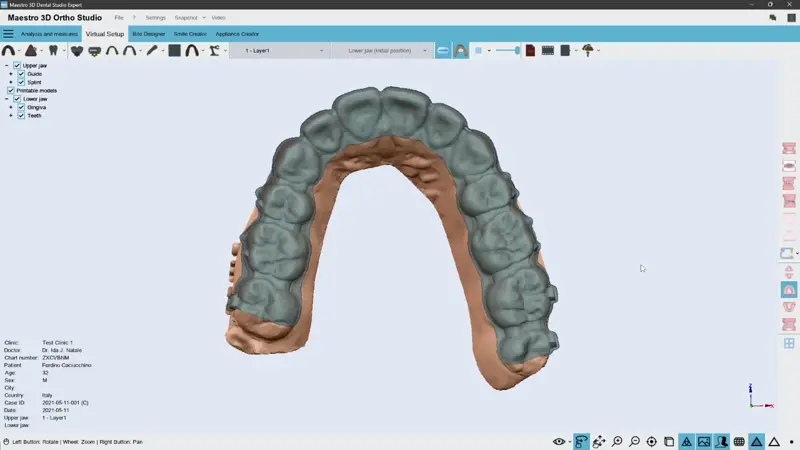This screenshot has height=450, width=800.
Task: Uncheck the Gingiva checkbox
Action: [x=21, y=107]
